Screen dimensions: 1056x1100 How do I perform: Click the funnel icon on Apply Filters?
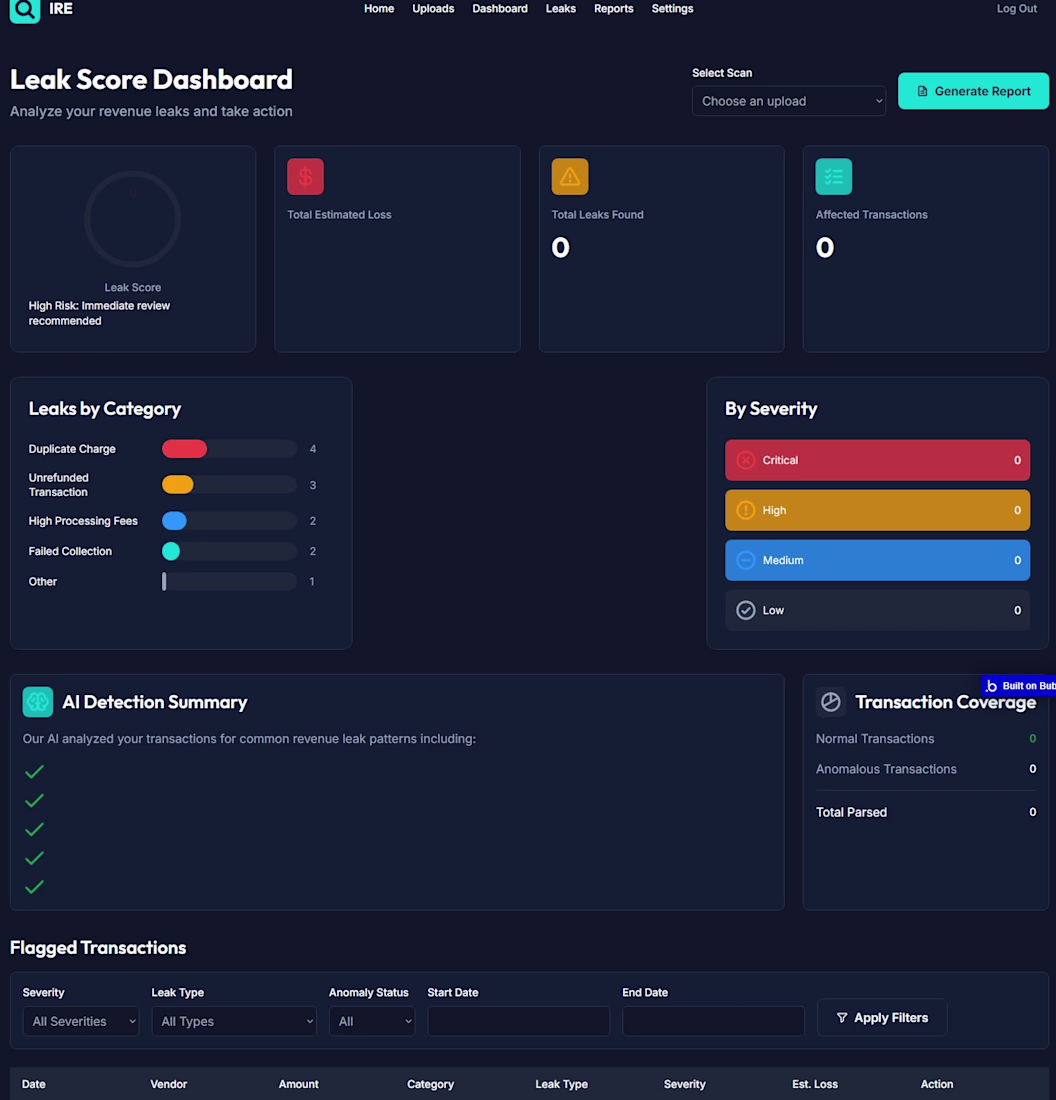(x=842, y=1017)
